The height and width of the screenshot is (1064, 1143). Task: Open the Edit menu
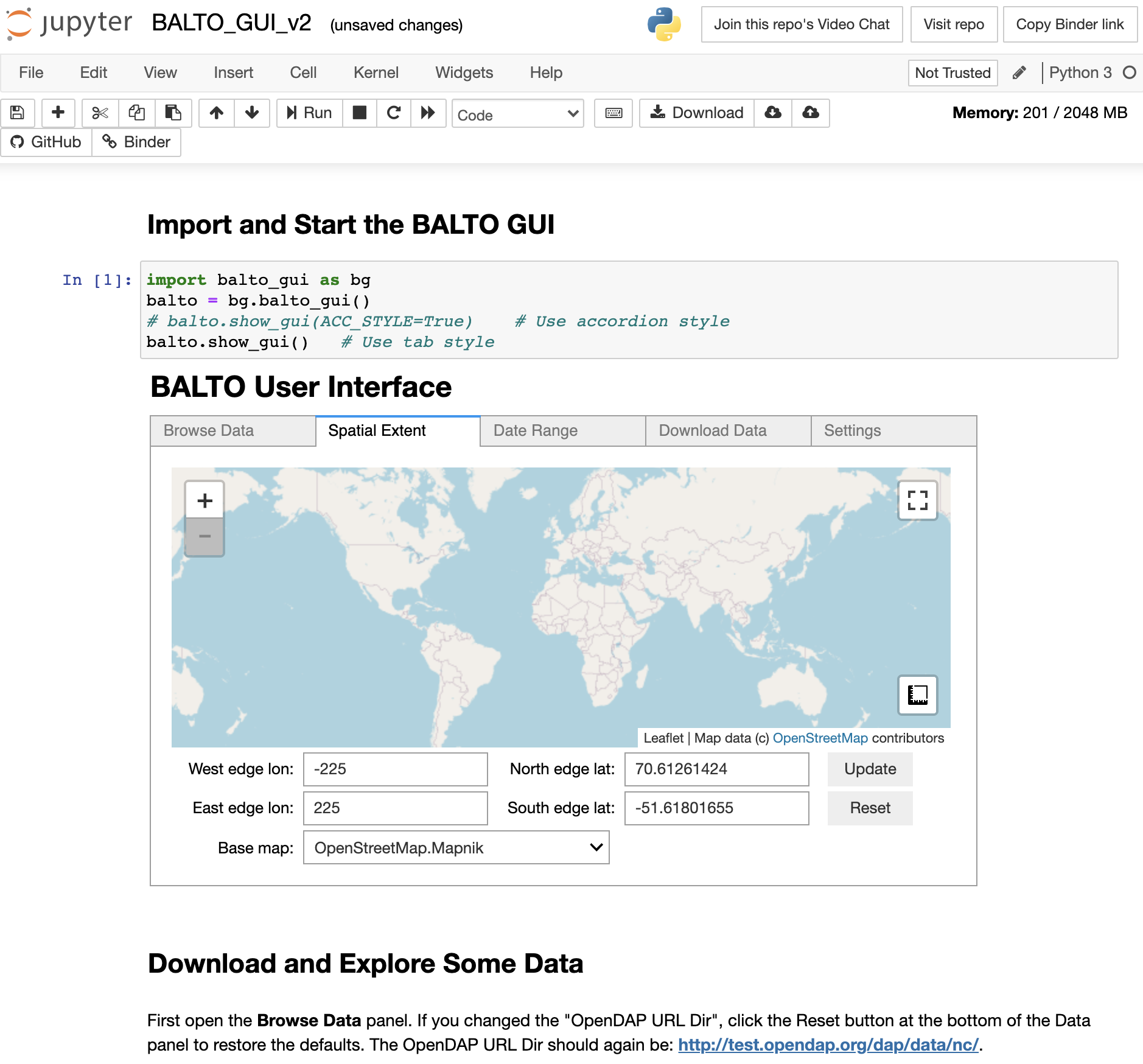[x=94, y=73]
